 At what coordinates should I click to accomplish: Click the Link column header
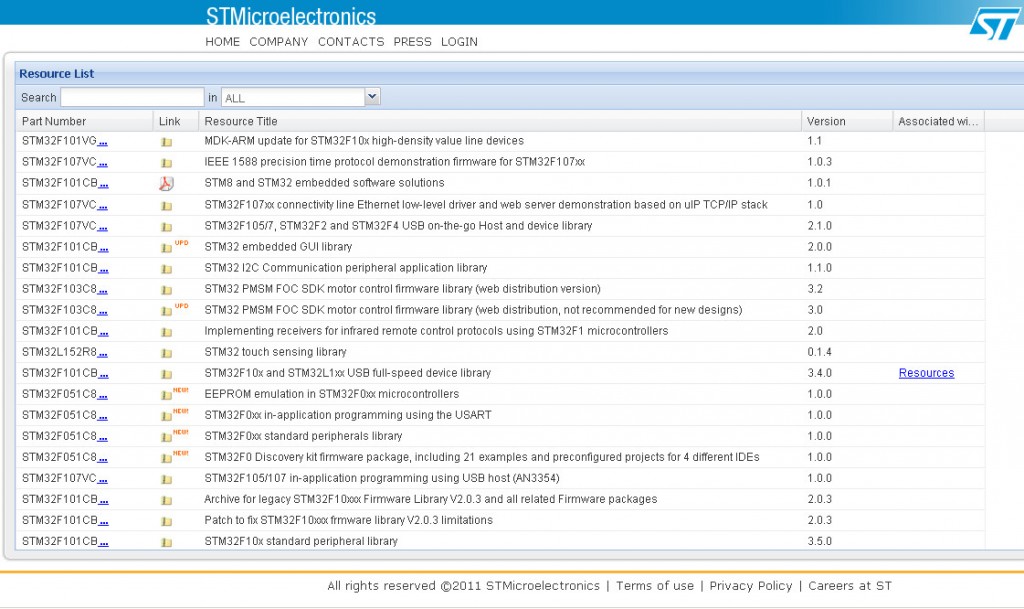tap(175, 121)
